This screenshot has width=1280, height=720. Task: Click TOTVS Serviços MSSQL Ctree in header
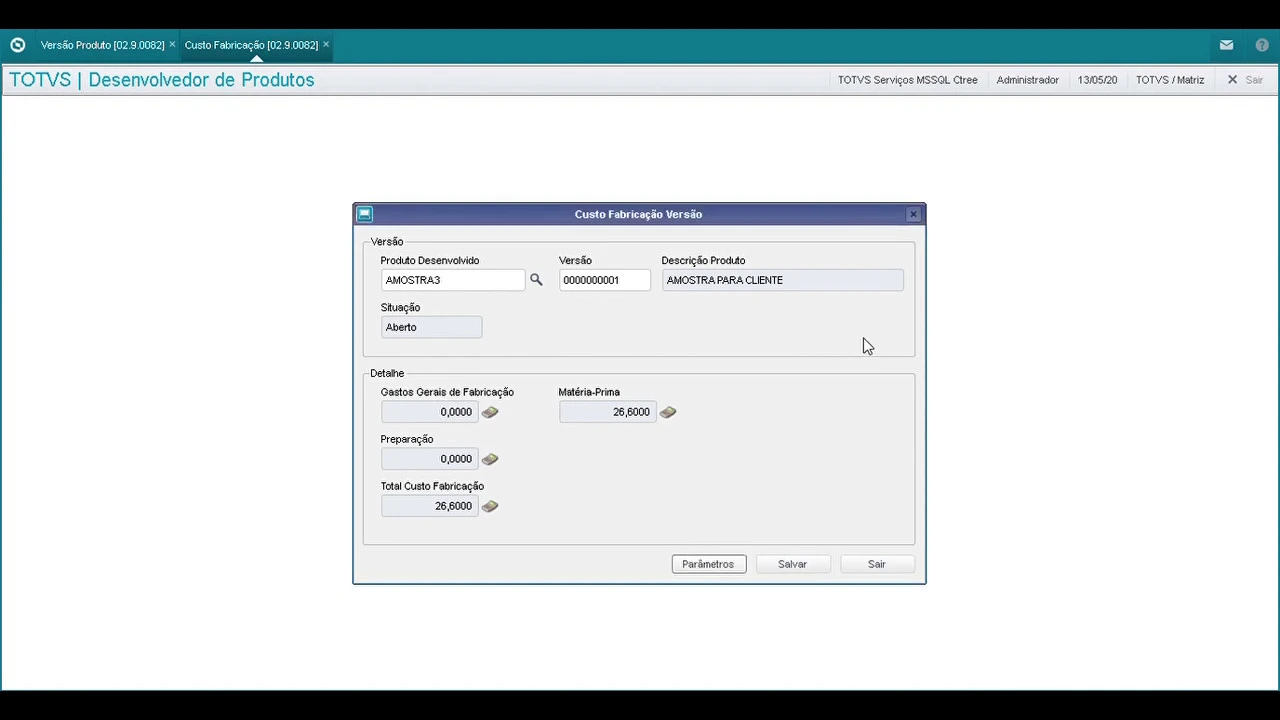coord(908,80)
